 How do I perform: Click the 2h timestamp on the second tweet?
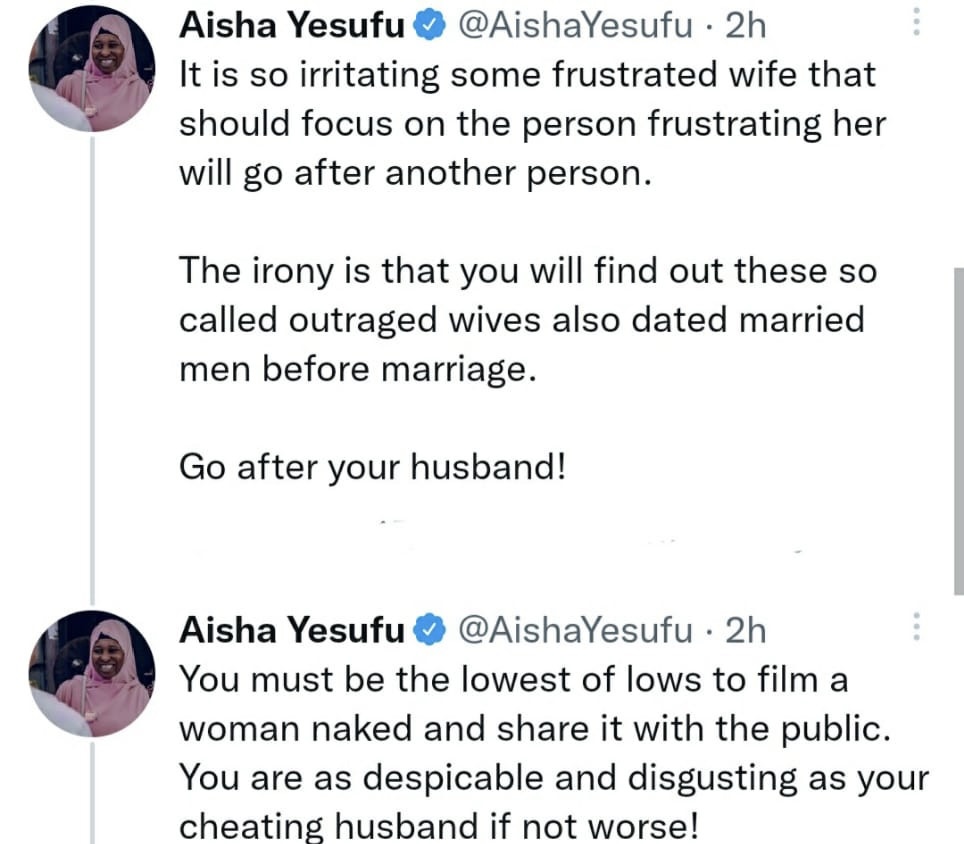pos(745,630)
